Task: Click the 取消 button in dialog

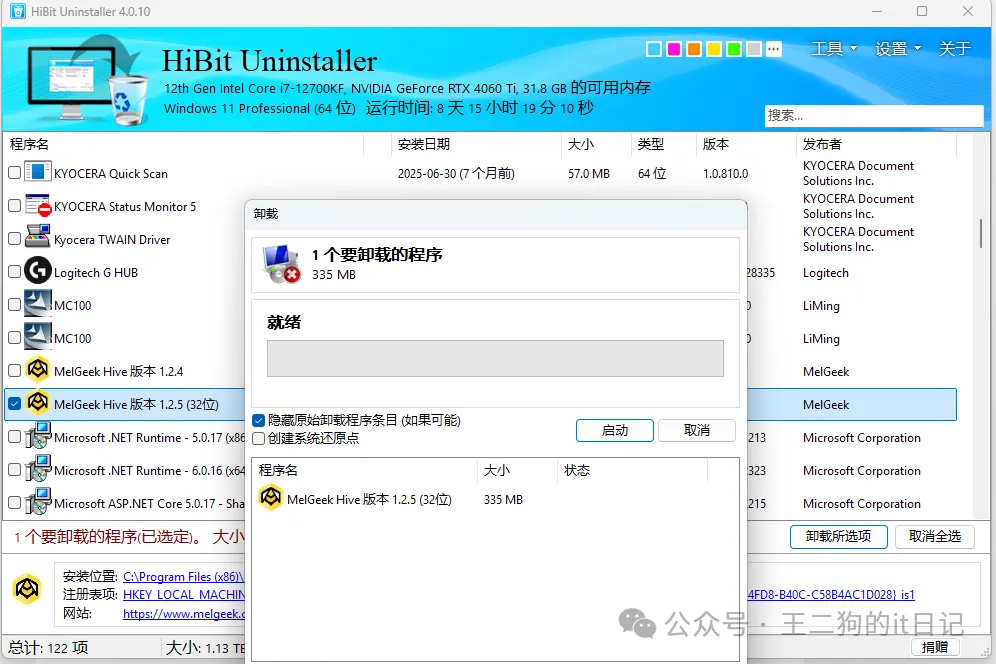Action: coord(697,430)
